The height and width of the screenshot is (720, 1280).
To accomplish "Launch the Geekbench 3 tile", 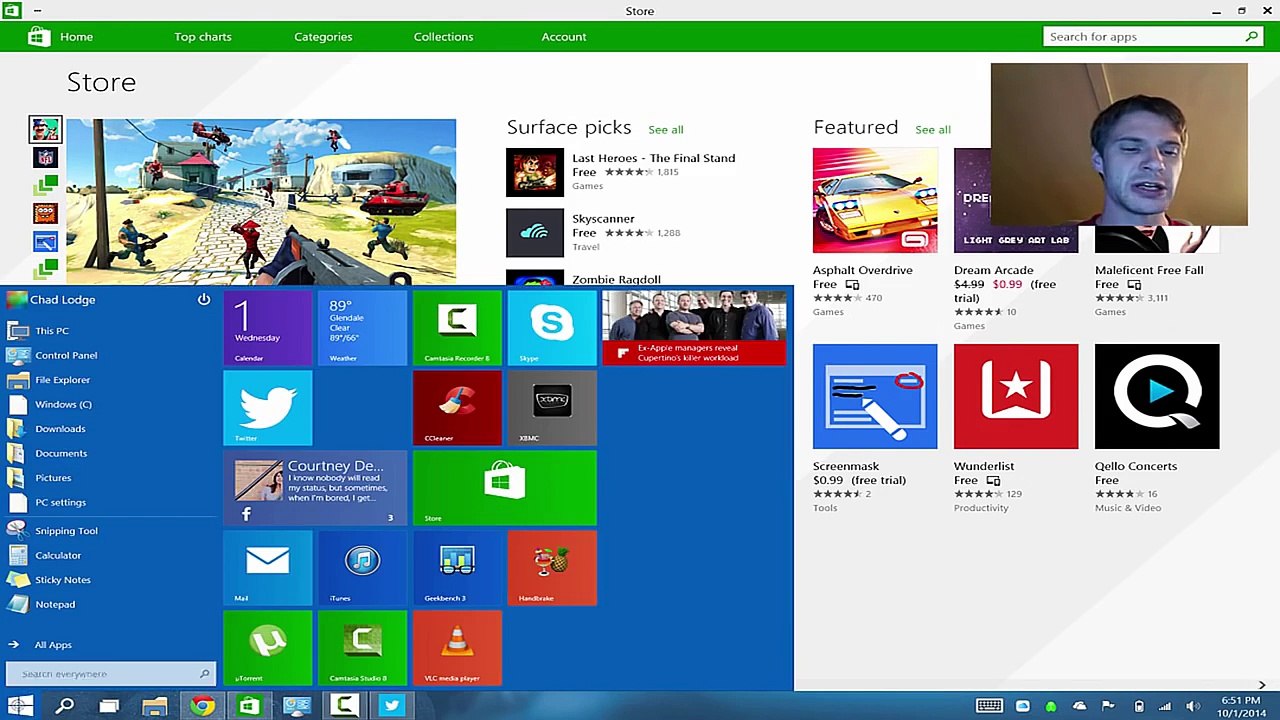I will pos(457,568).
